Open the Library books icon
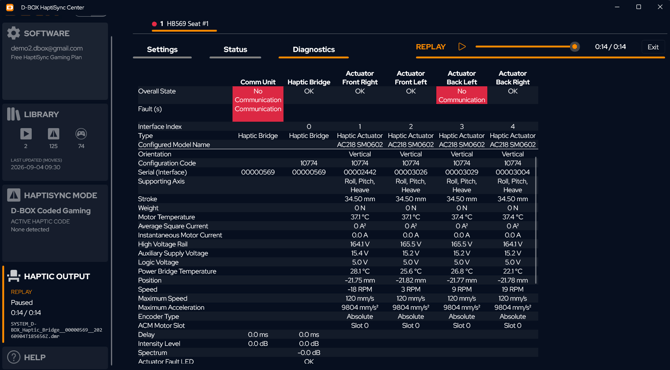This screenshot has width=670, height=370. pyautogui.click(x=13, y=114)
